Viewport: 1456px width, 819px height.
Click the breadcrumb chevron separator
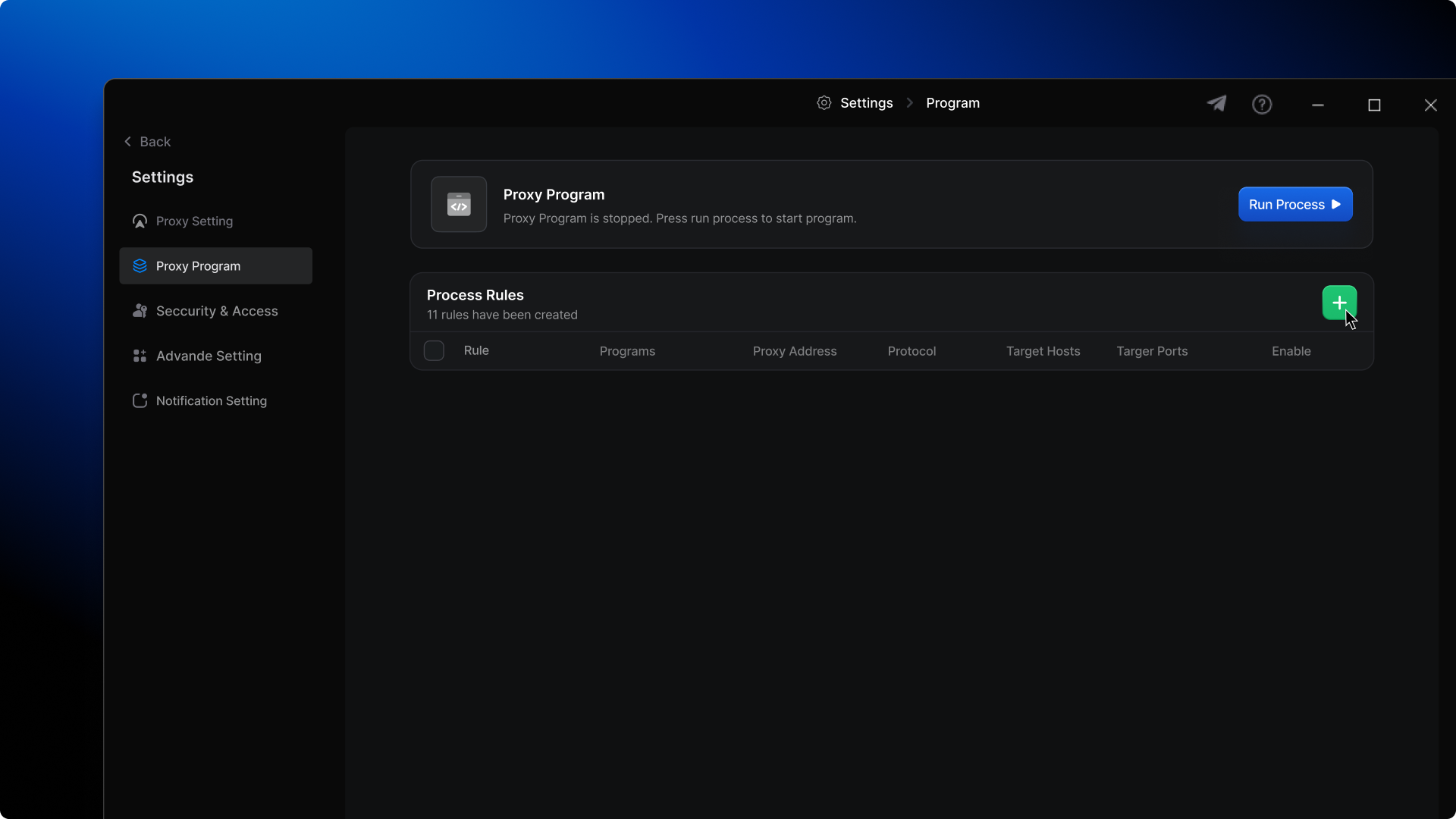(x=910, y=103)
